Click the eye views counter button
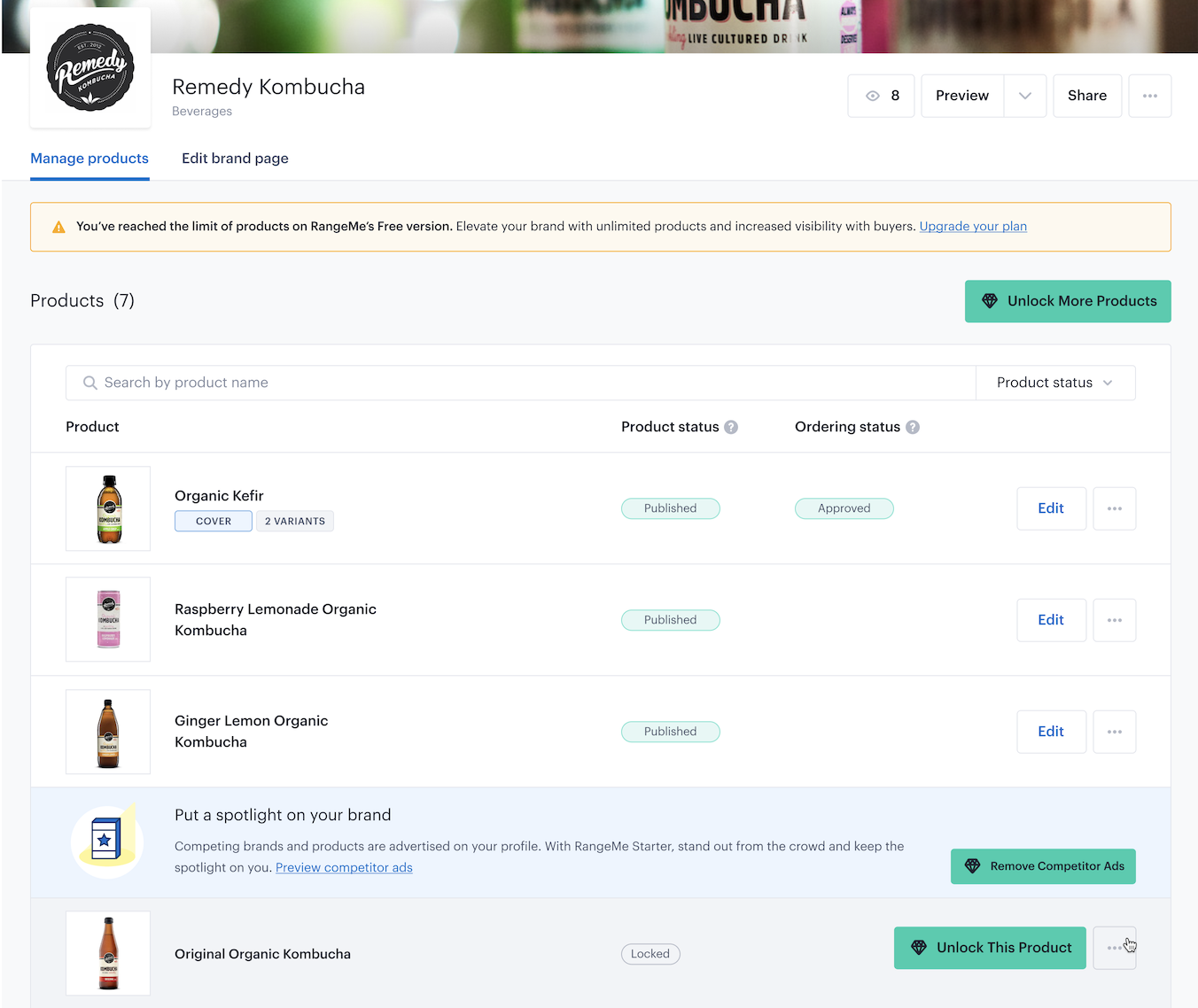 pos(881,96)
